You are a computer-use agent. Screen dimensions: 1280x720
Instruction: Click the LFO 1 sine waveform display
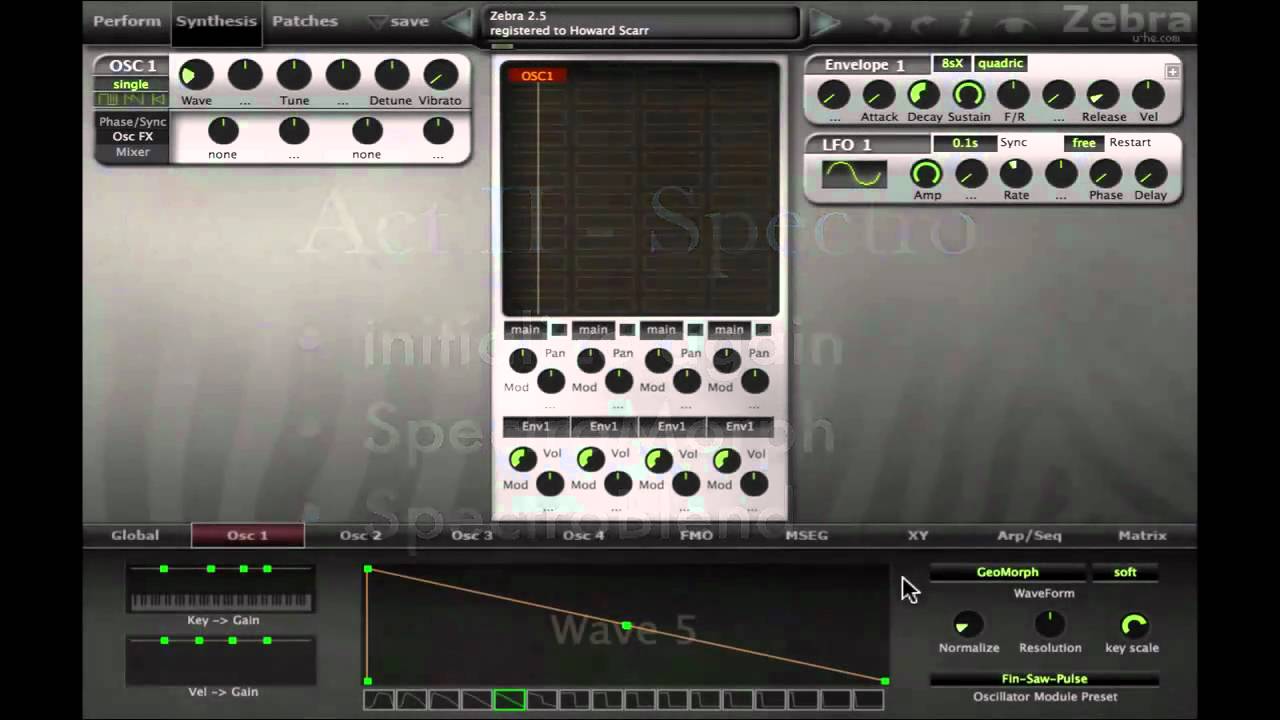coord(854,175)
